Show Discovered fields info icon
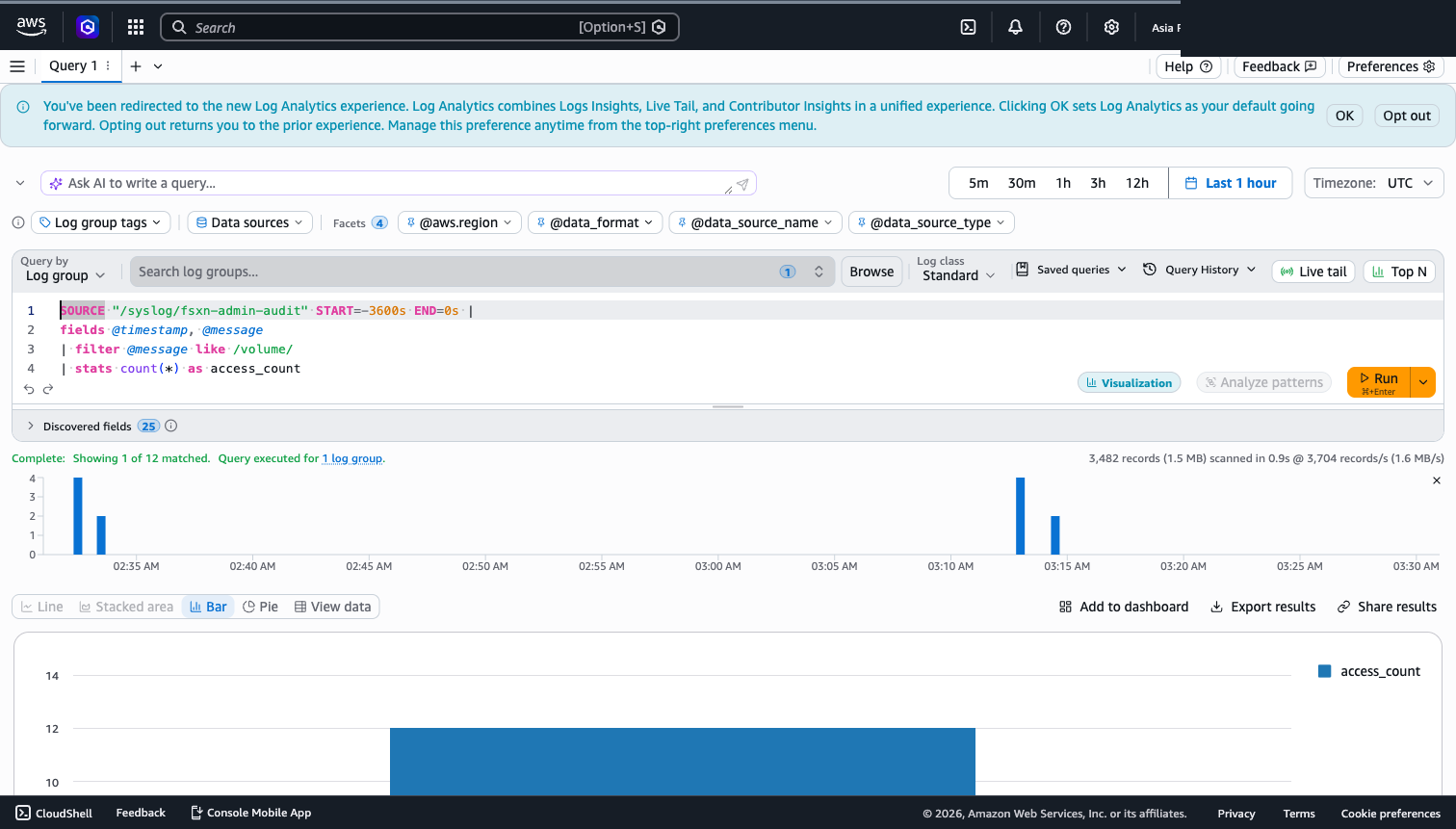The image size is (1456, 829). click(170, 426)
